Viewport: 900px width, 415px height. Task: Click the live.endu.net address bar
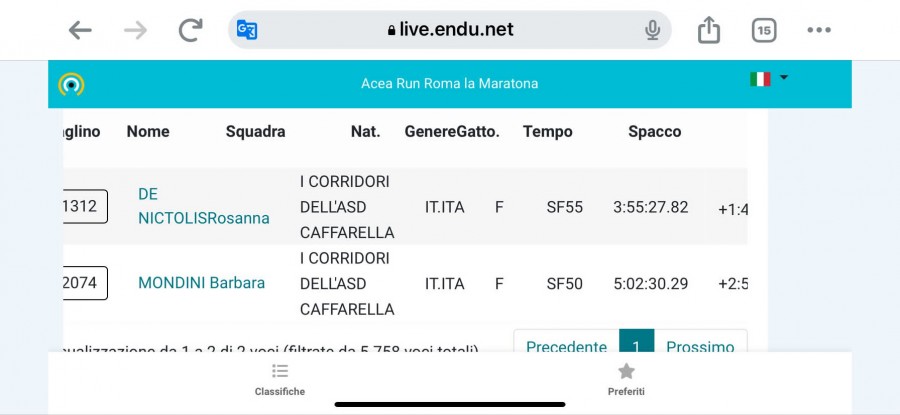[450, 30]
